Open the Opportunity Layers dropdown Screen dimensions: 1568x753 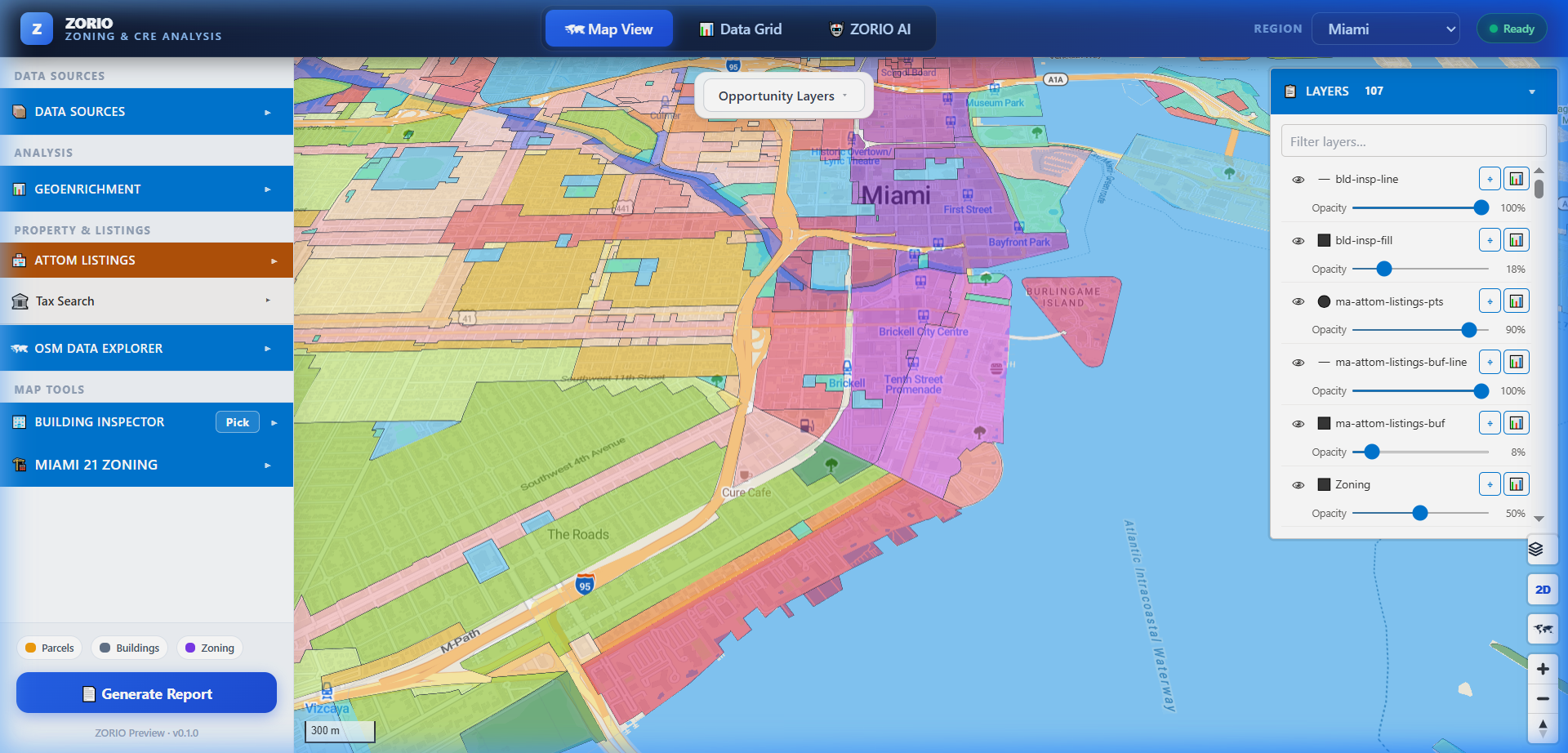[784, 96]
